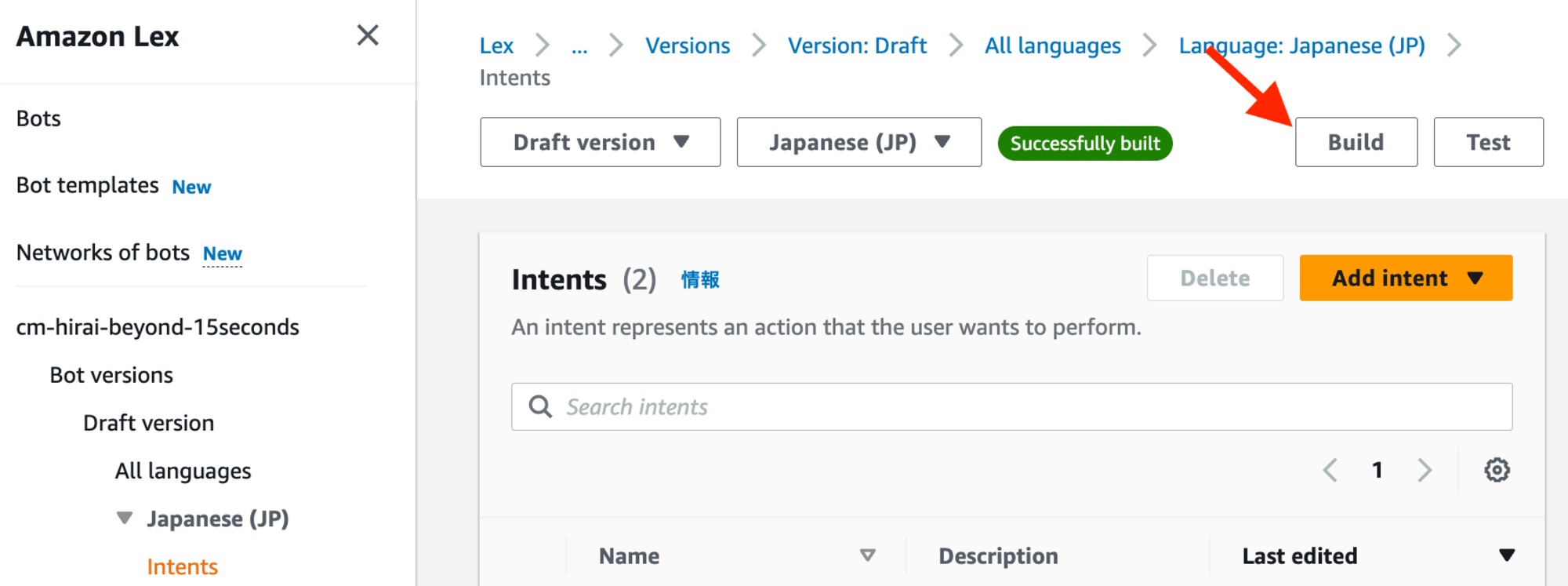Go to Language: Japanese (JP) breadcrumb
1568x586 pixels.
1302,45
